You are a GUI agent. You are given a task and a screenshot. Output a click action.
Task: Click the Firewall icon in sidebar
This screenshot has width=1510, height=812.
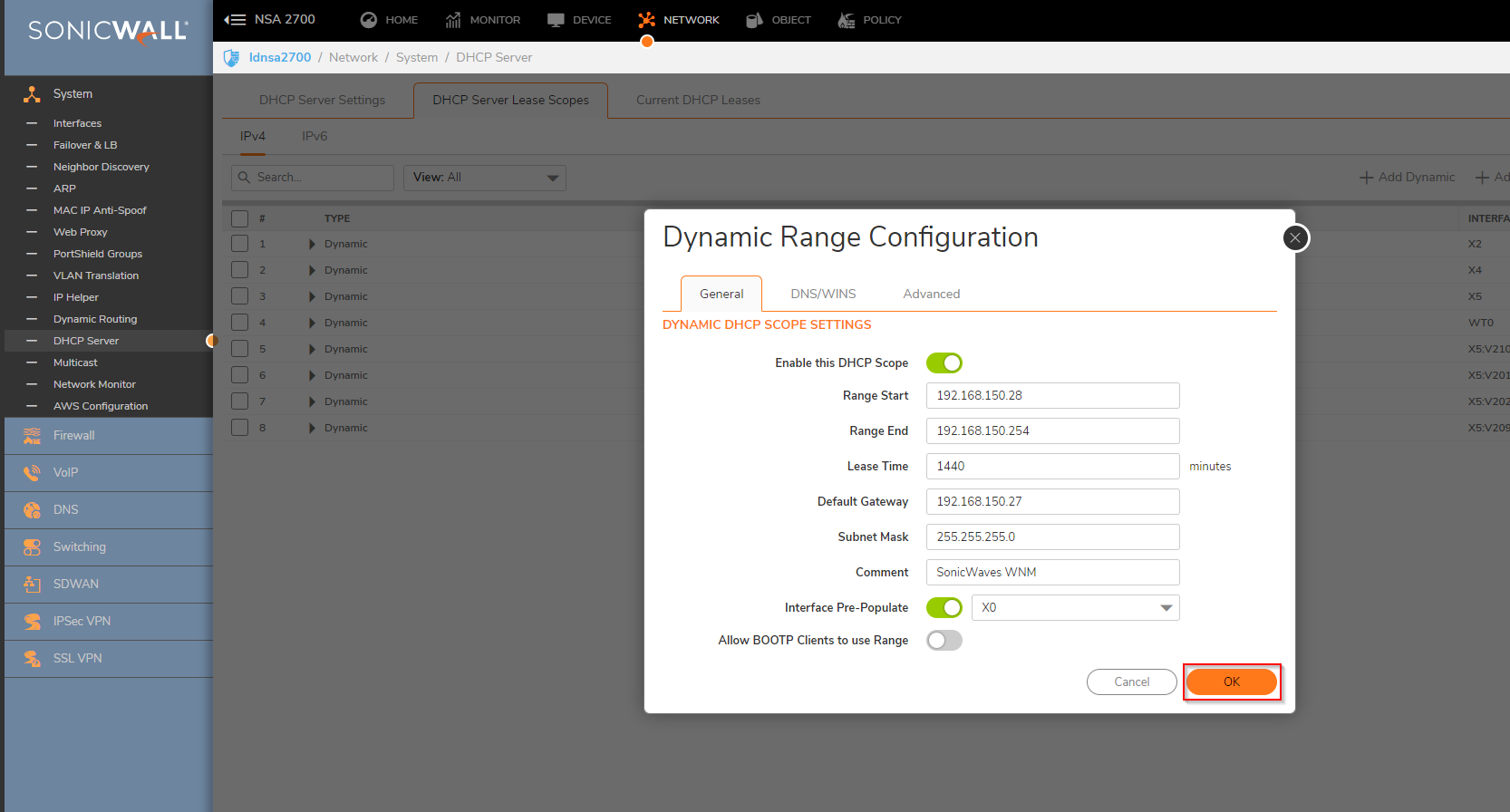32,436
